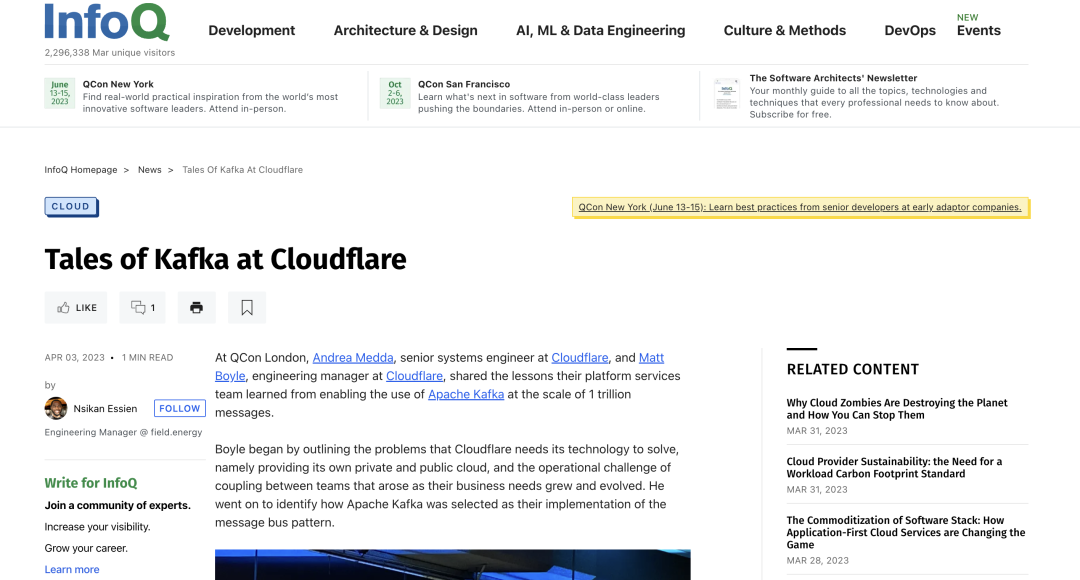This screenshot has height=580, width=1080.
Task: Open Nsikan Essien author name link
Action: (105, 408)
